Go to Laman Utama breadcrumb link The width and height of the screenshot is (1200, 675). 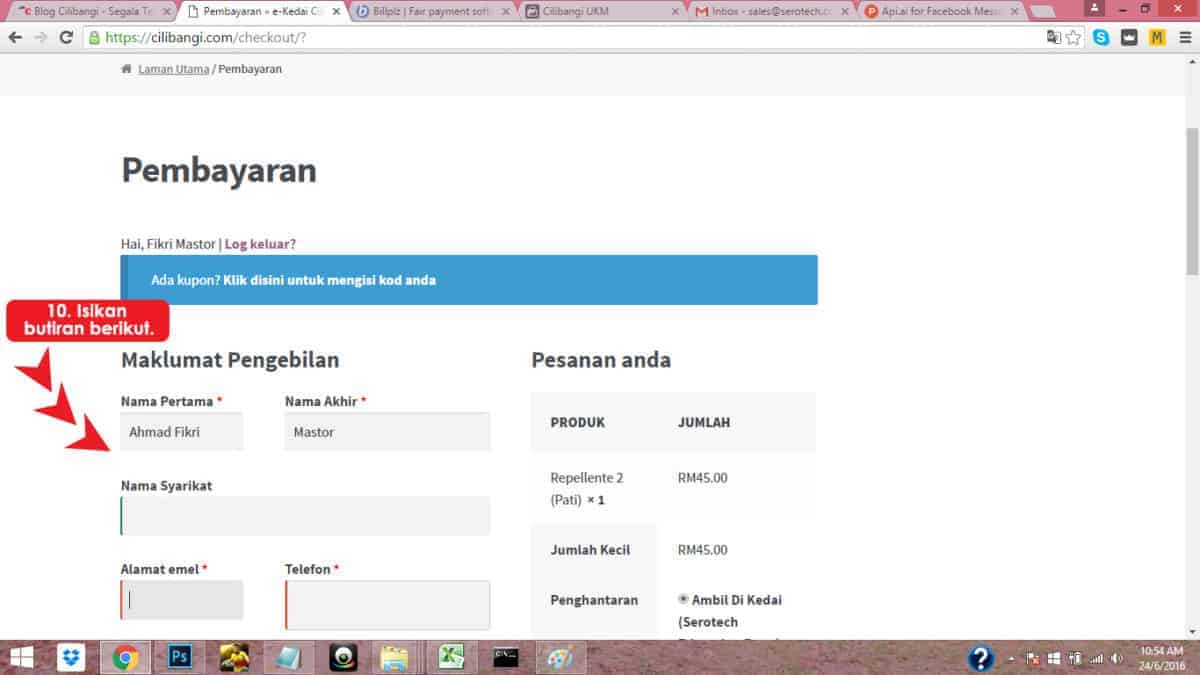click(x=173, y=69)
